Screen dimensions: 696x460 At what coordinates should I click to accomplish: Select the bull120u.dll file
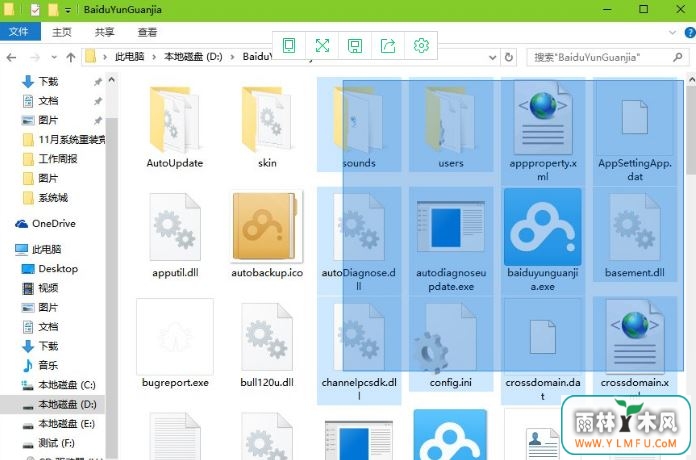(x=267, y=344)
